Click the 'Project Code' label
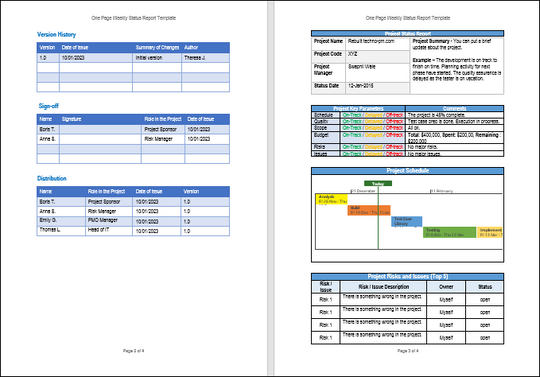Image resolution: width=540 pixels, height=377 pixels. [328, 54]
